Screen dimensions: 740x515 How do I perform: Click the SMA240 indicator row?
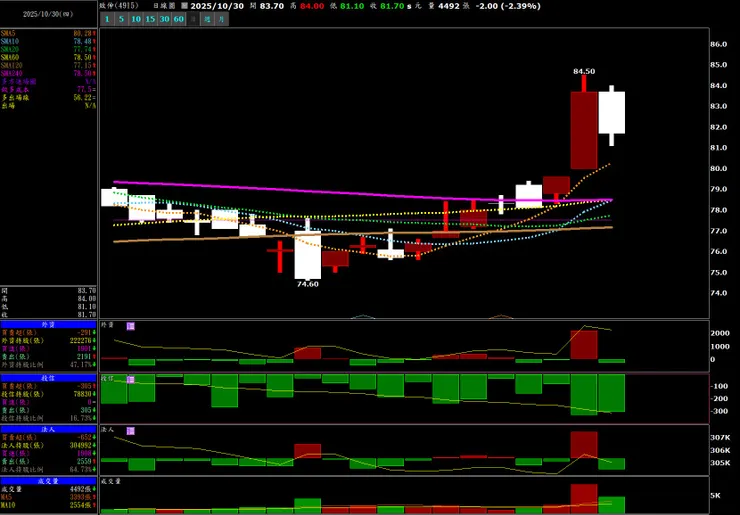(x=48, y=74)
